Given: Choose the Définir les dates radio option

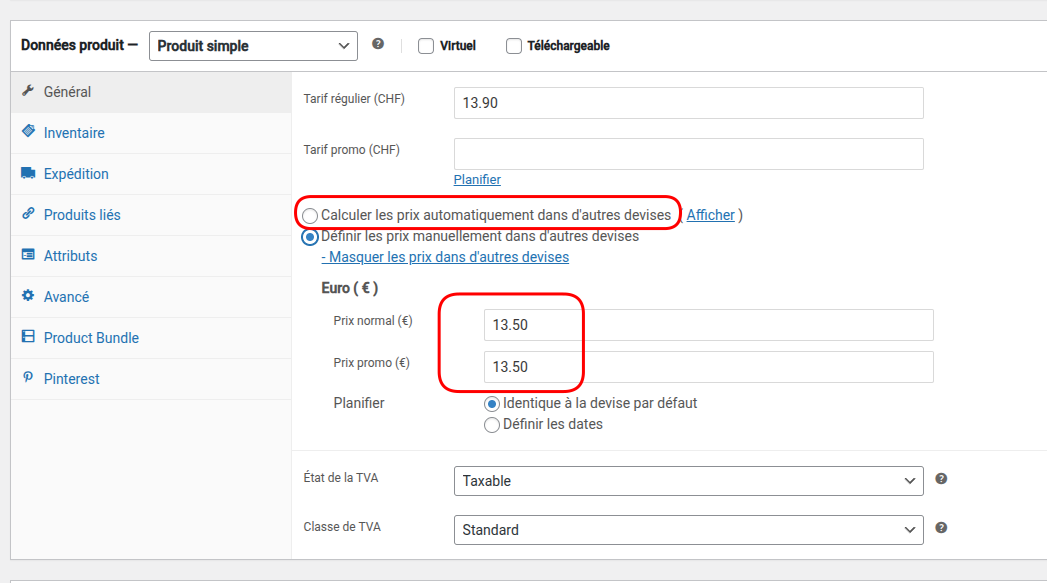Looking at the screenshot, I should pyautogui.click(x=492, y=425).
